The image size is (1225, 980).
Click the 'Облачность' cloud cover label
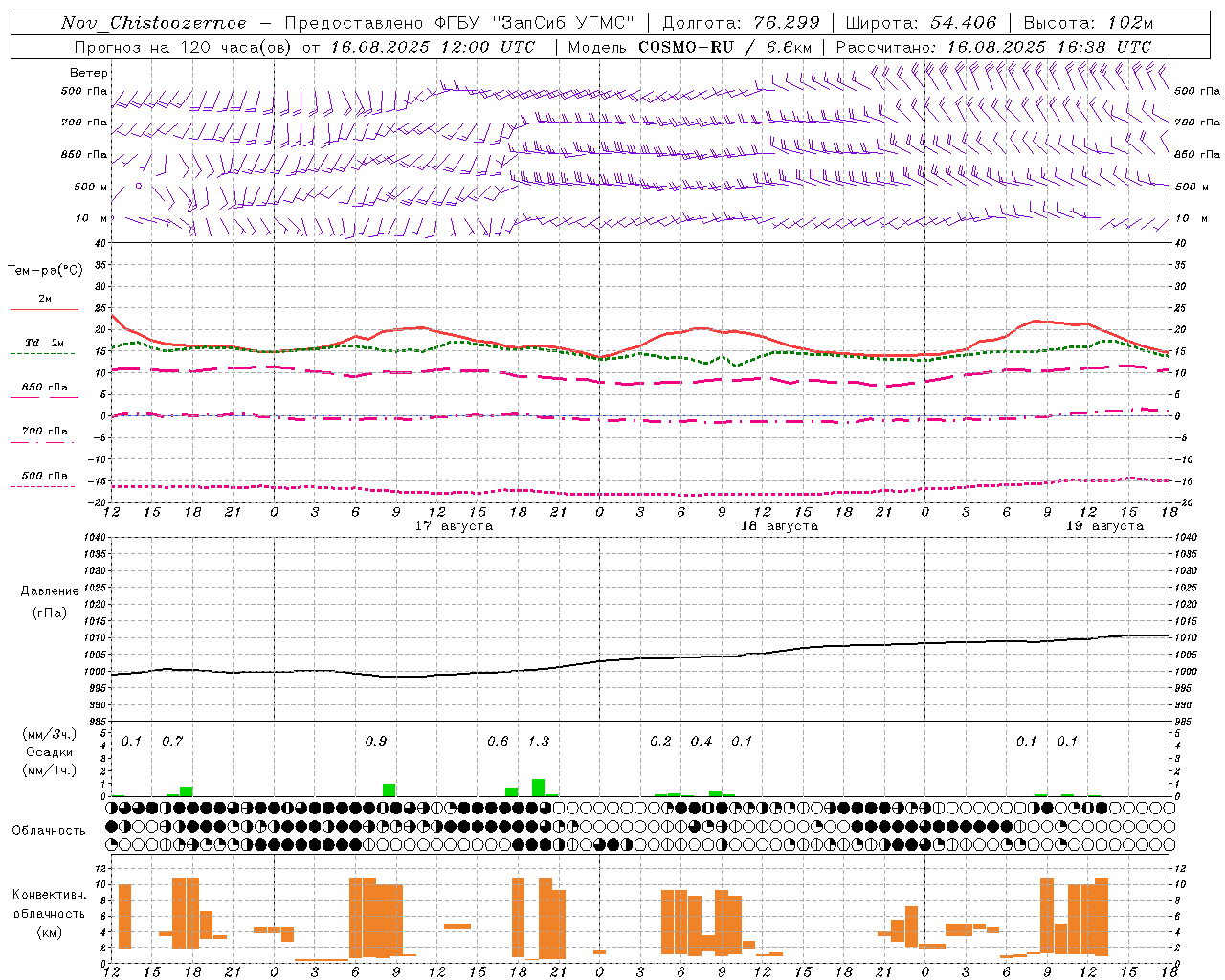(x=49, y=831)
